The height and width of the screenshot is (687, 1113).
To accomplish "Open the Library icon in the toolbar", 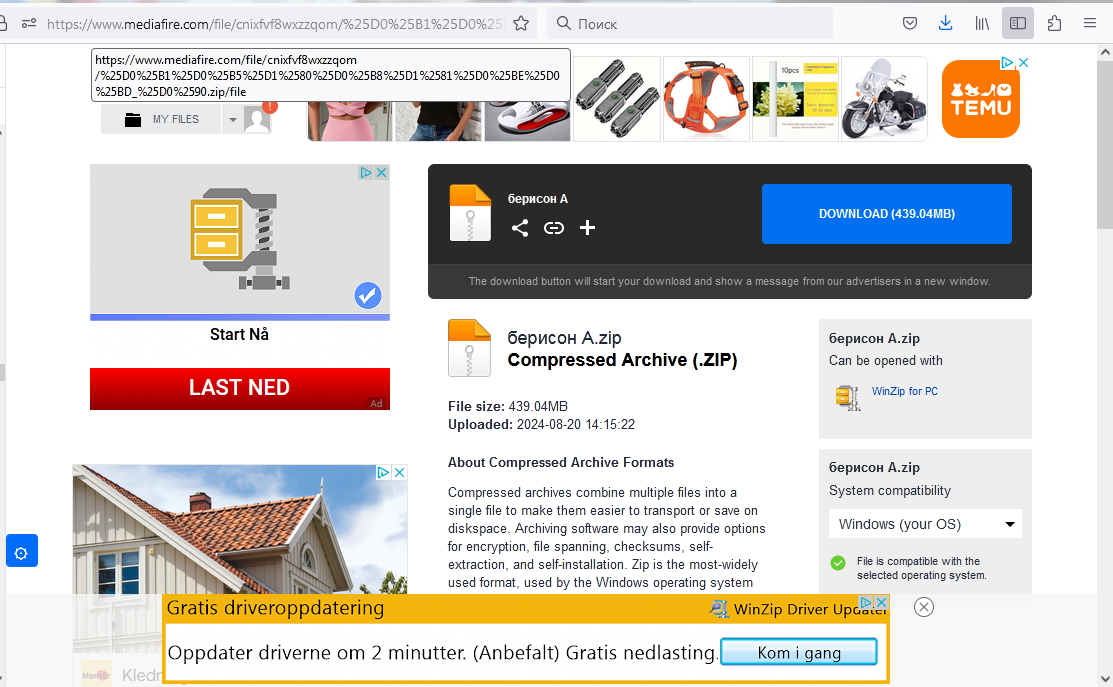I will tap(982, 23).
